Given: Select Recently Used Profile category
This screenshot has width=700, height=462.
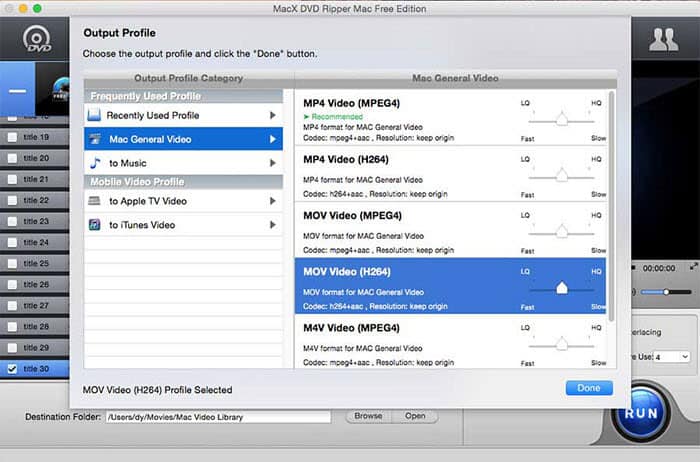Looking at the screenshot, I should tap(183, 115).
